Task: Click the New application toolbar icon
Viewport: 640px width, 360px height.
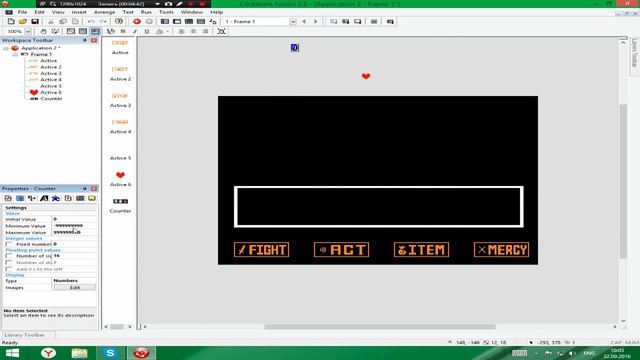Action: (11, 22)
